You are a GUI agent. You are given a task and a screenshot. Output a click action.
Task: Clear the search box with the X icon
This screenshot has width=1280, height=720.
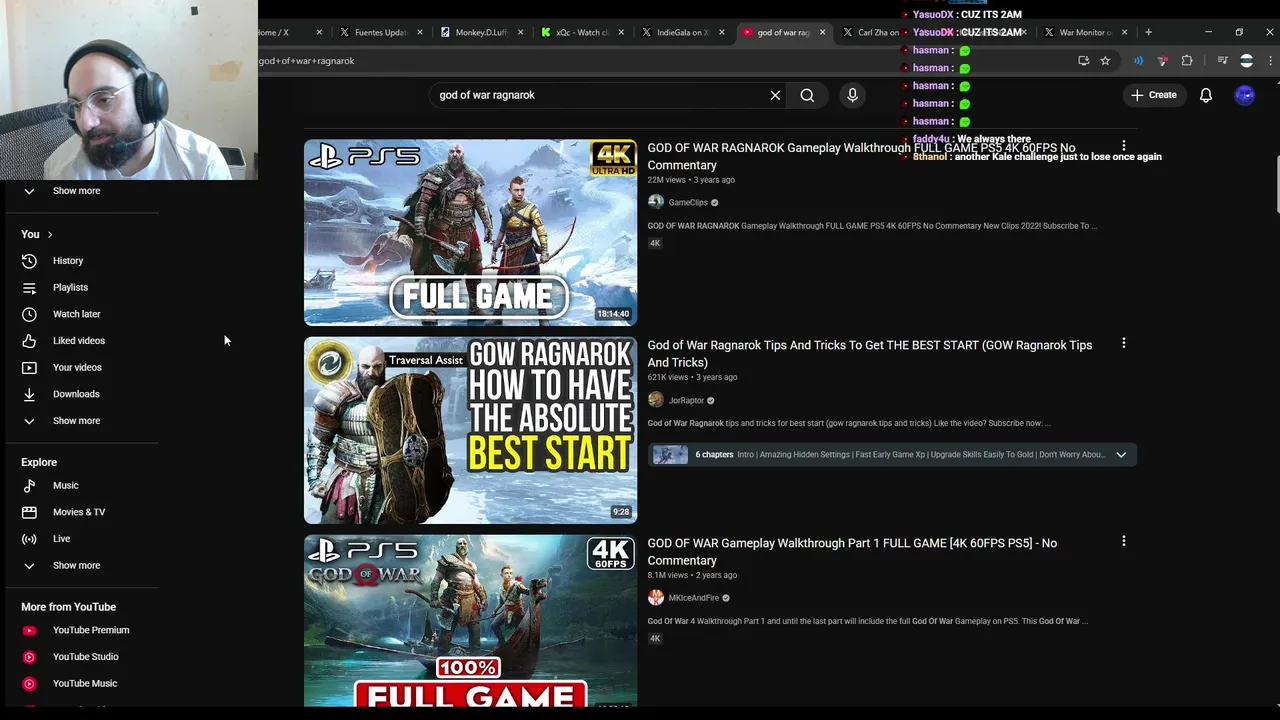(x=775, y=95)
